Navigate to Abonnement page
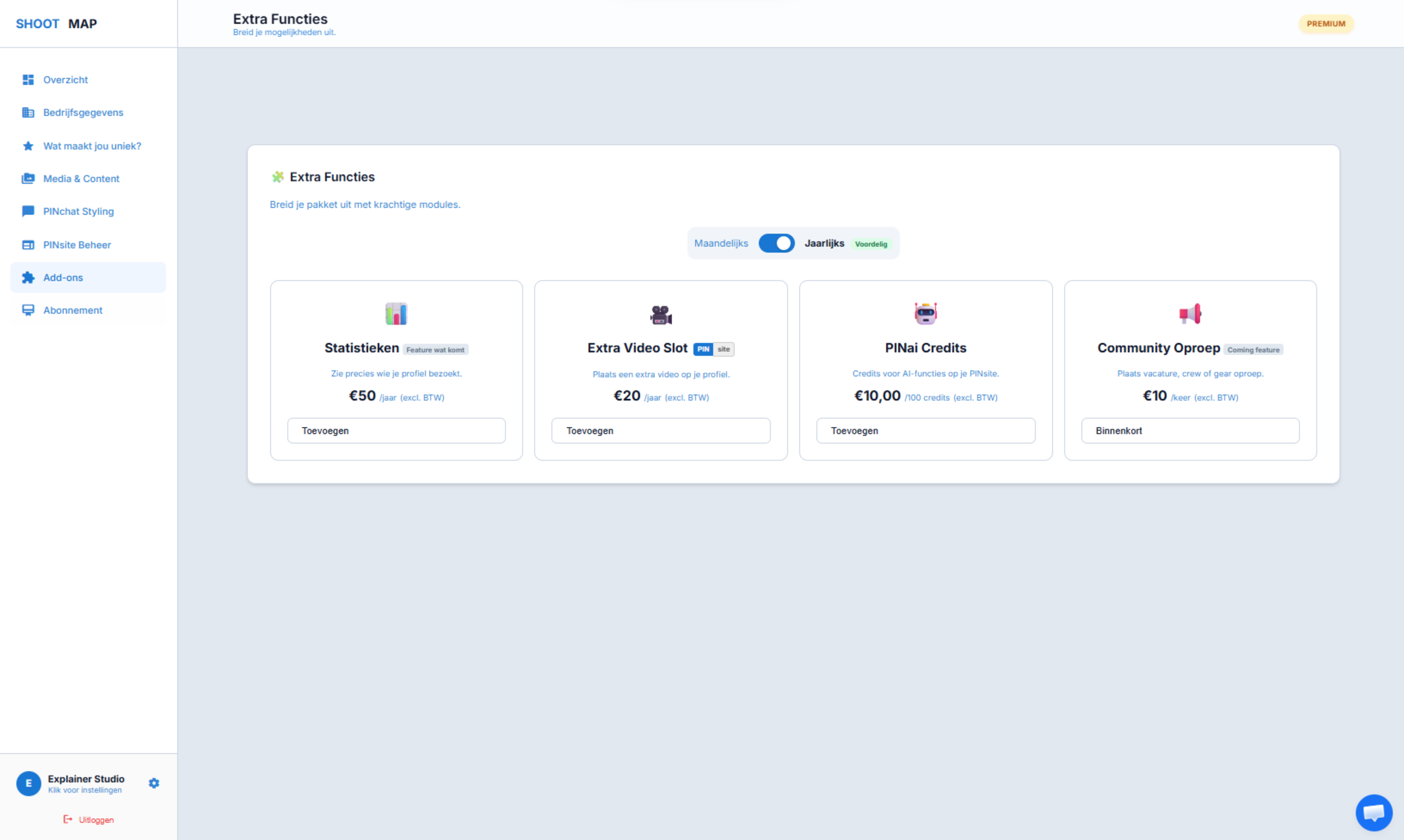1404x840 pixels. 72,310
